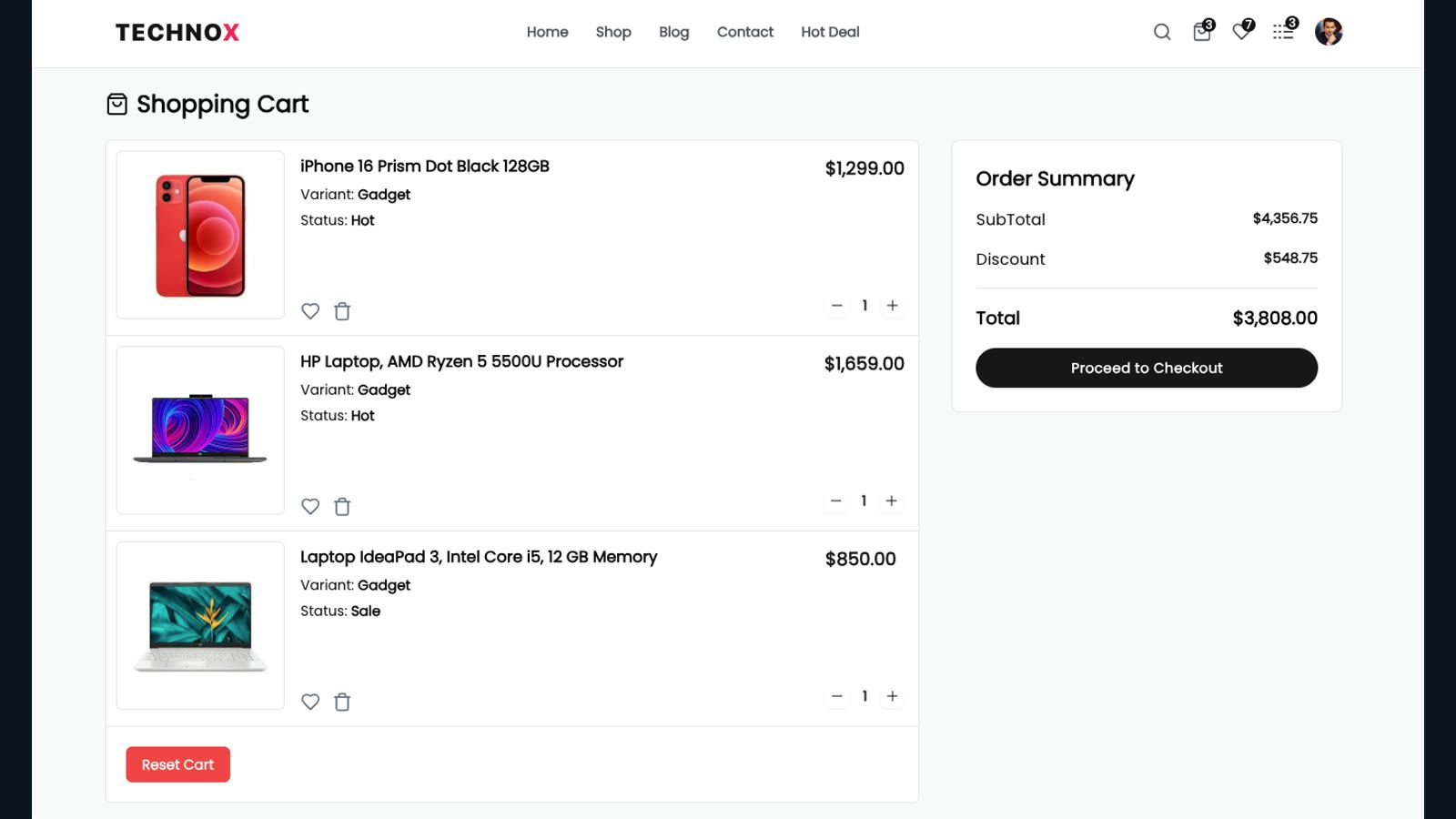Viewport: 1456px width, 819px height.
Task: Click the iPhone 16 Status: Hot label
Action: 338,220
